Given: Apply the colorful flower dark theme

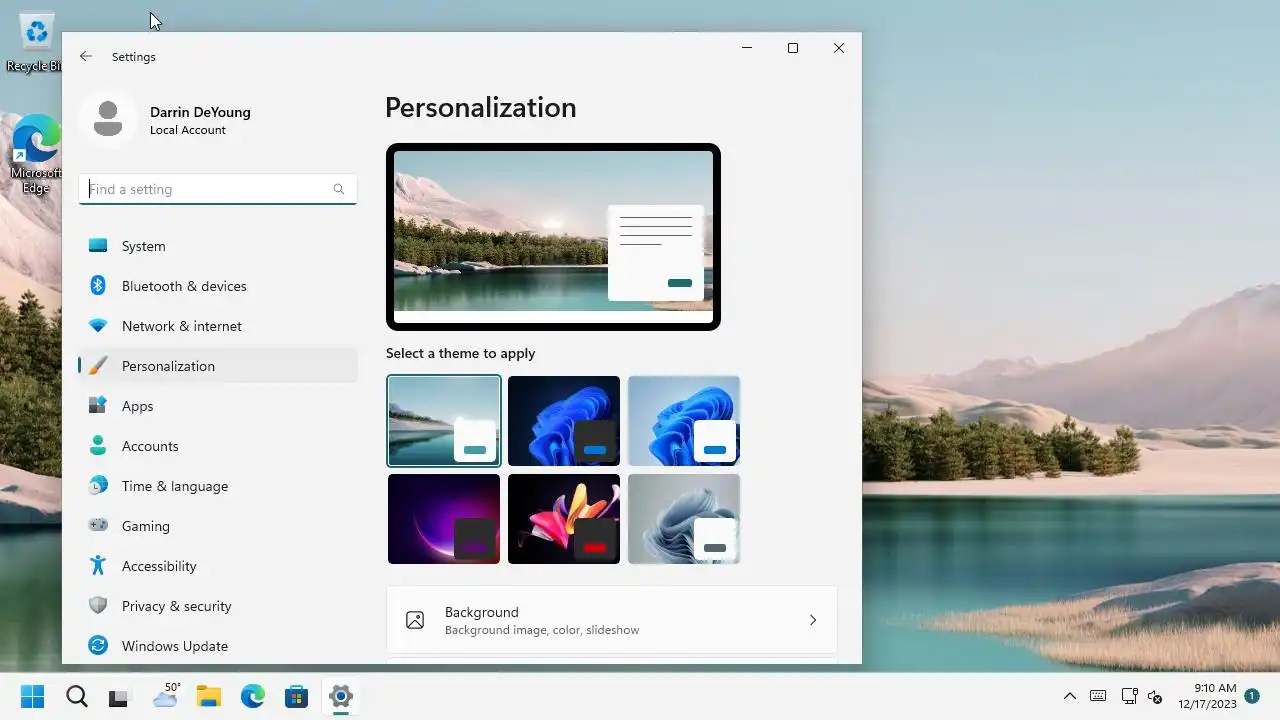Looking at the screenshot, I should (x=564, y=519).
